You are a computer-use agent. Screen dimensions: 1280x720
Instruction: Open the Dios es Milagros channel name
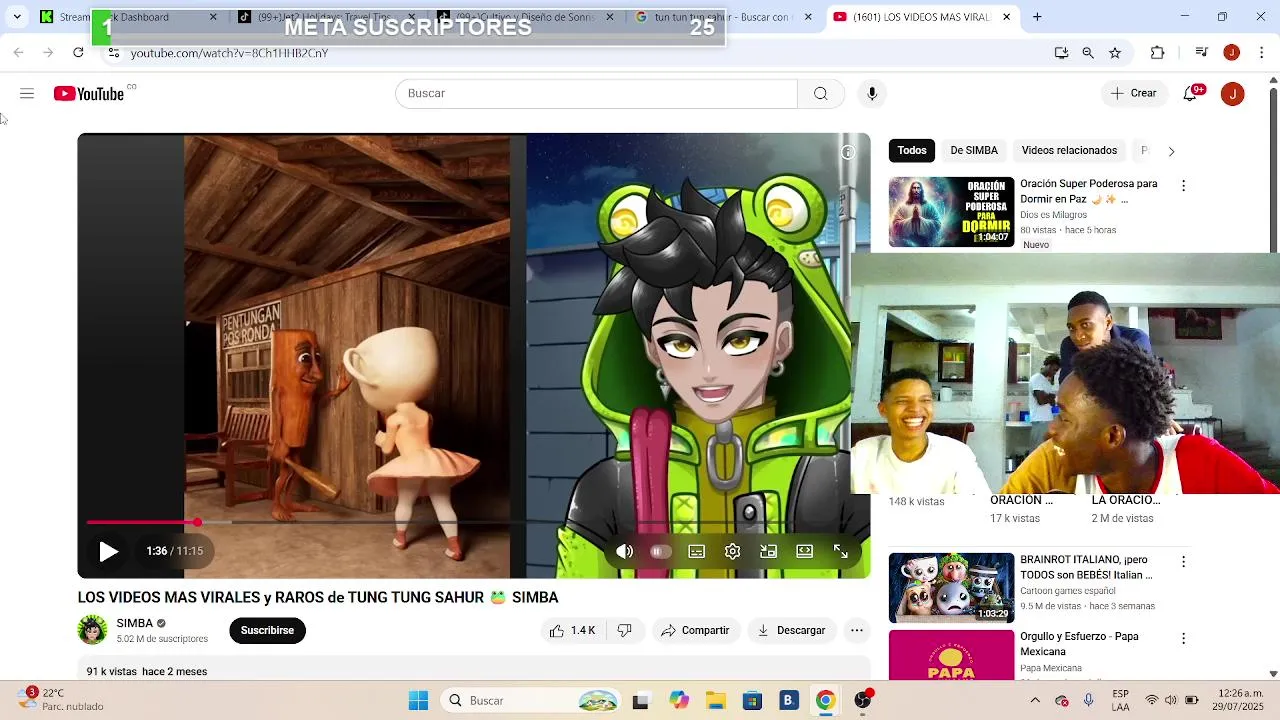(1053, 215)
